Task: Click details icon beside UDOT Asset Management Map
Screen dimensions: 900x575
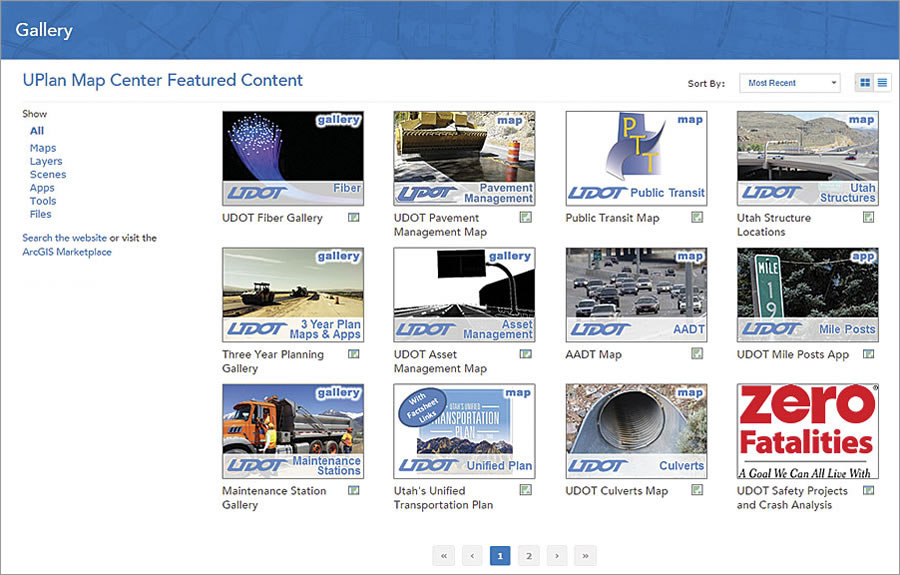Action: [525, 354]
